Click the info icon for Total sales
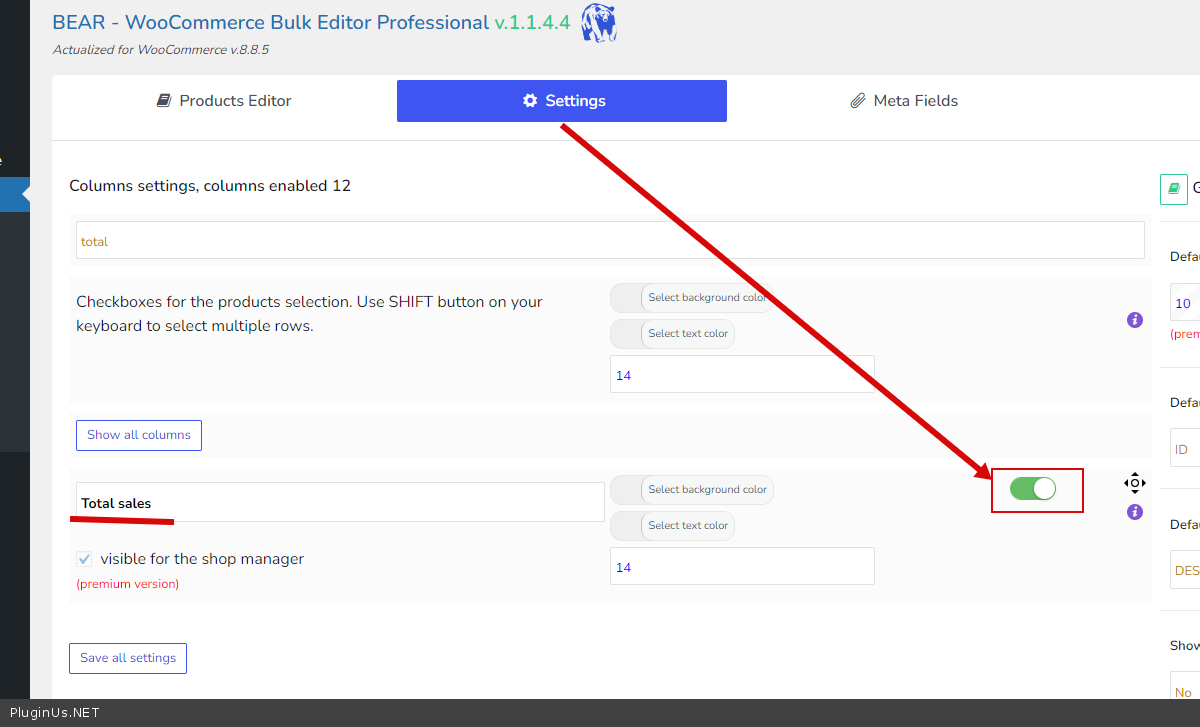Image resolution: width=1200 pixels, height=727 pixels. [x=1134, y=512]
